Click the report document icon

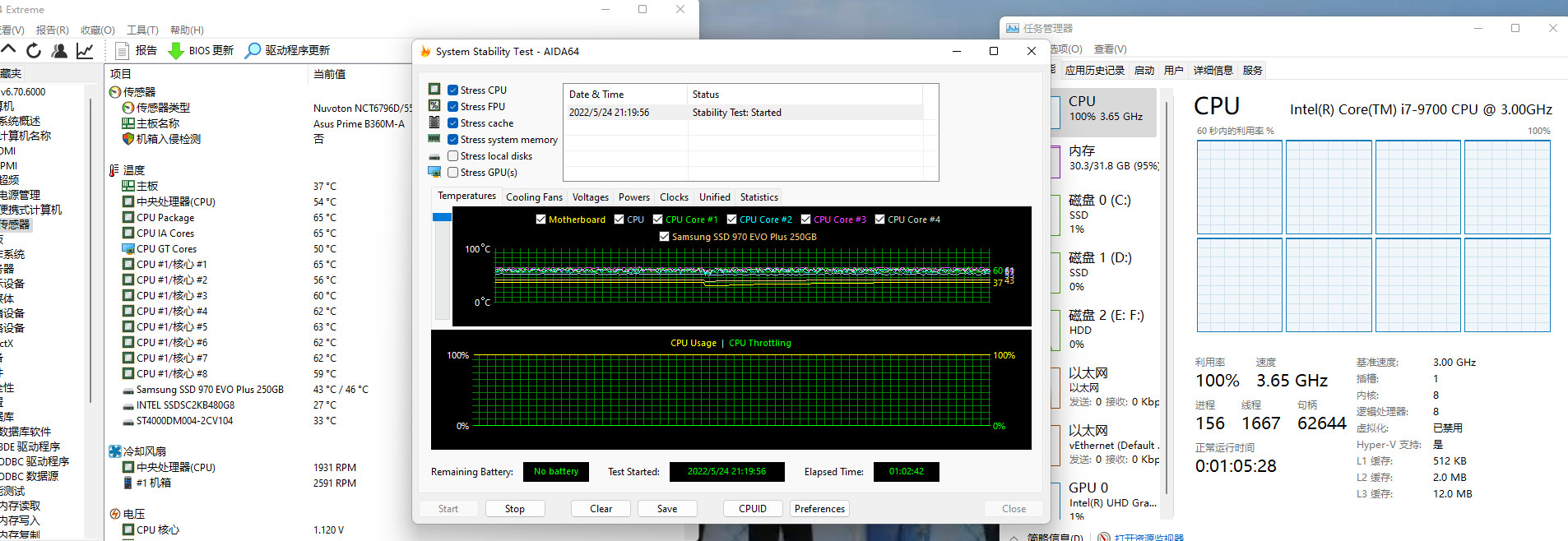point(123,51)
